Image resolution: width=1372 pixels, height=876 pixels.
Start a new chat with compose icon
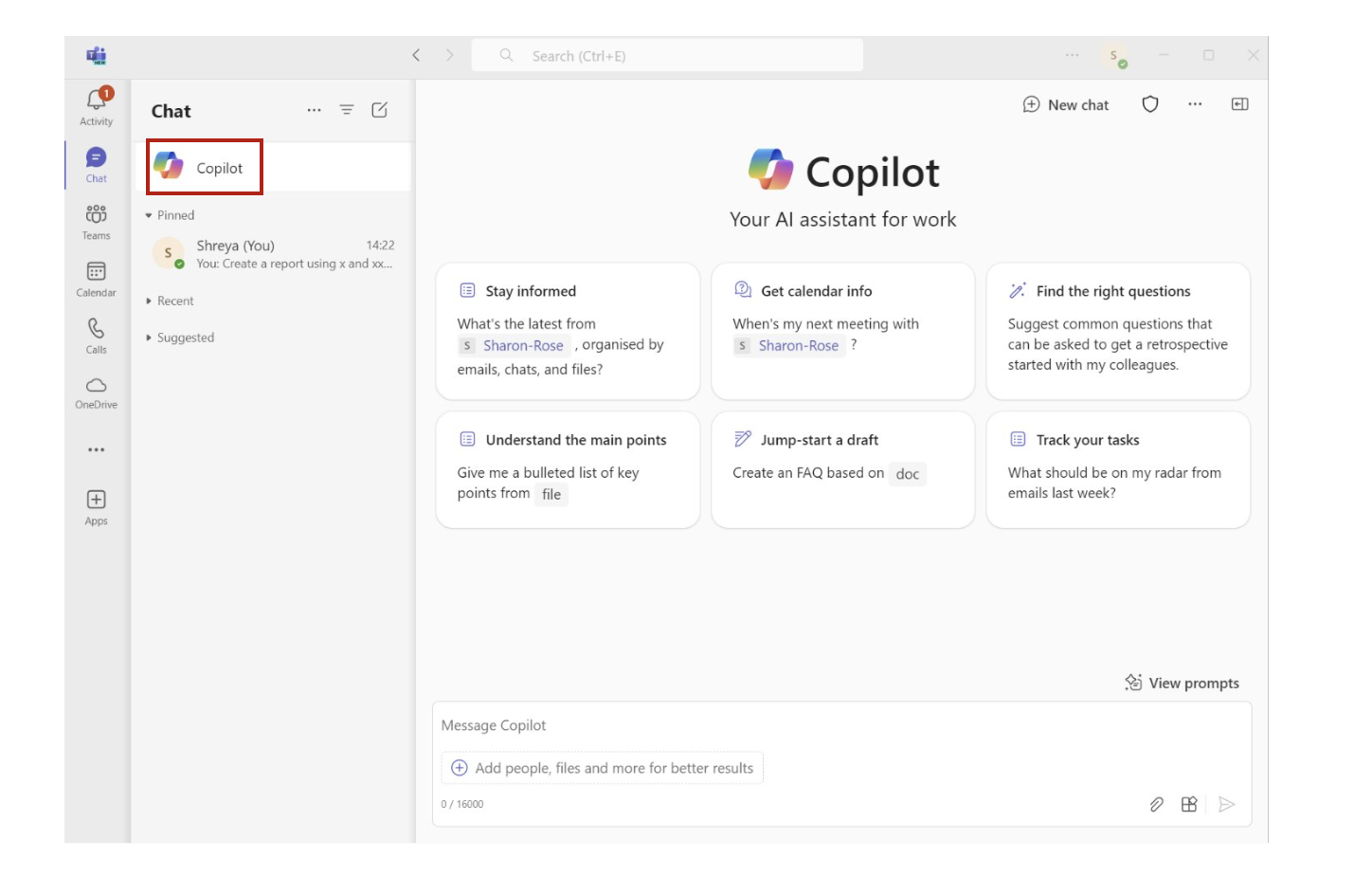380,110
